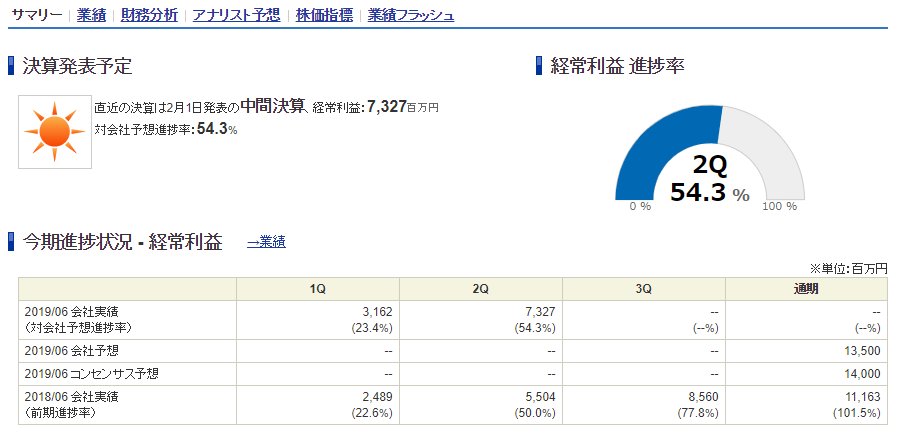Click the 3Q column header
Image resolution: width=903 pixels, height=439 pixels.
pyautogui.click(x=644, y=289)
